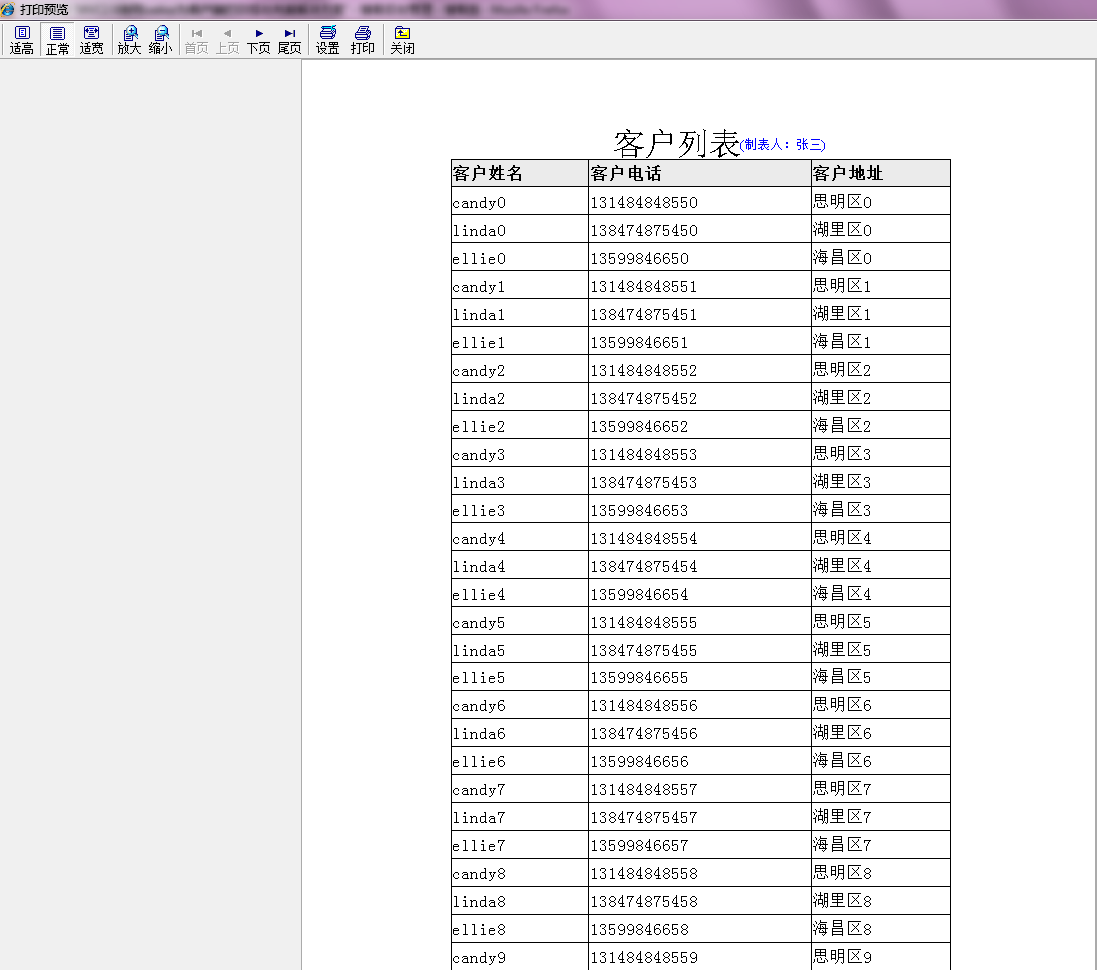Open print settings with 设置 icon
The height and width of the screenshot is (970, 1097).
coord(327,40)
